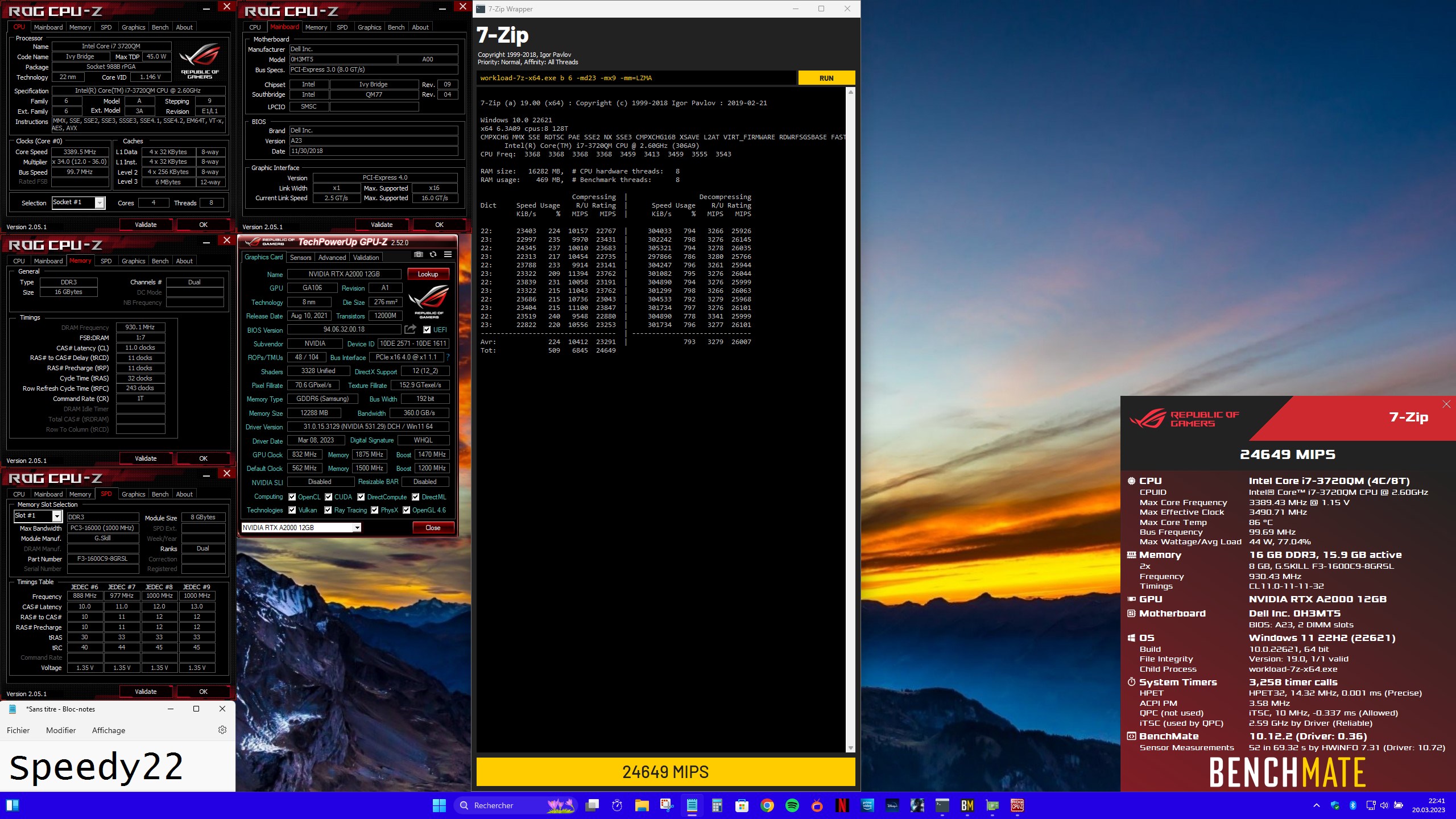This screenshot has height=819, width=1456.
Task: Open Graphics tab in CPU-Z SPD window
Action: click(x=134, y=494)
